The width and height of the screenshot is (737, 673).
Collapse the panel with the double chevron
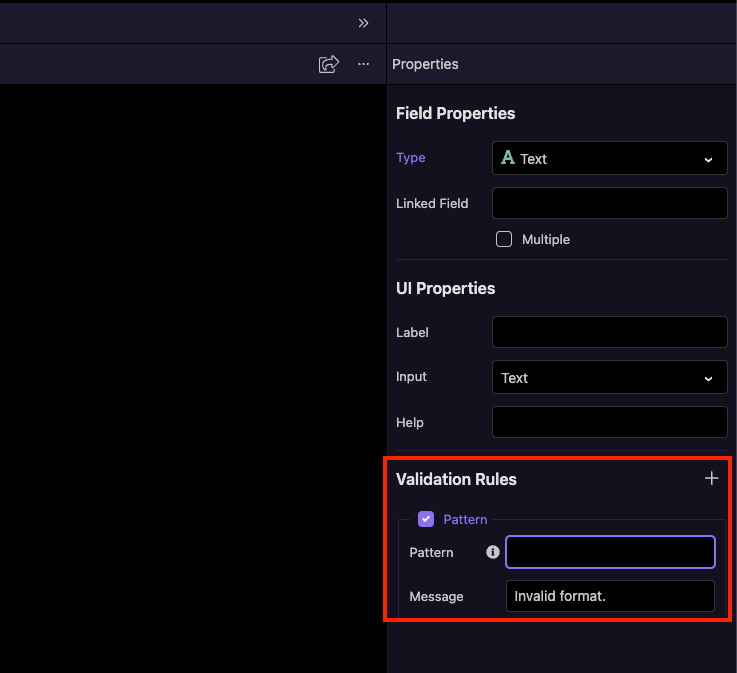click(363, 23)
